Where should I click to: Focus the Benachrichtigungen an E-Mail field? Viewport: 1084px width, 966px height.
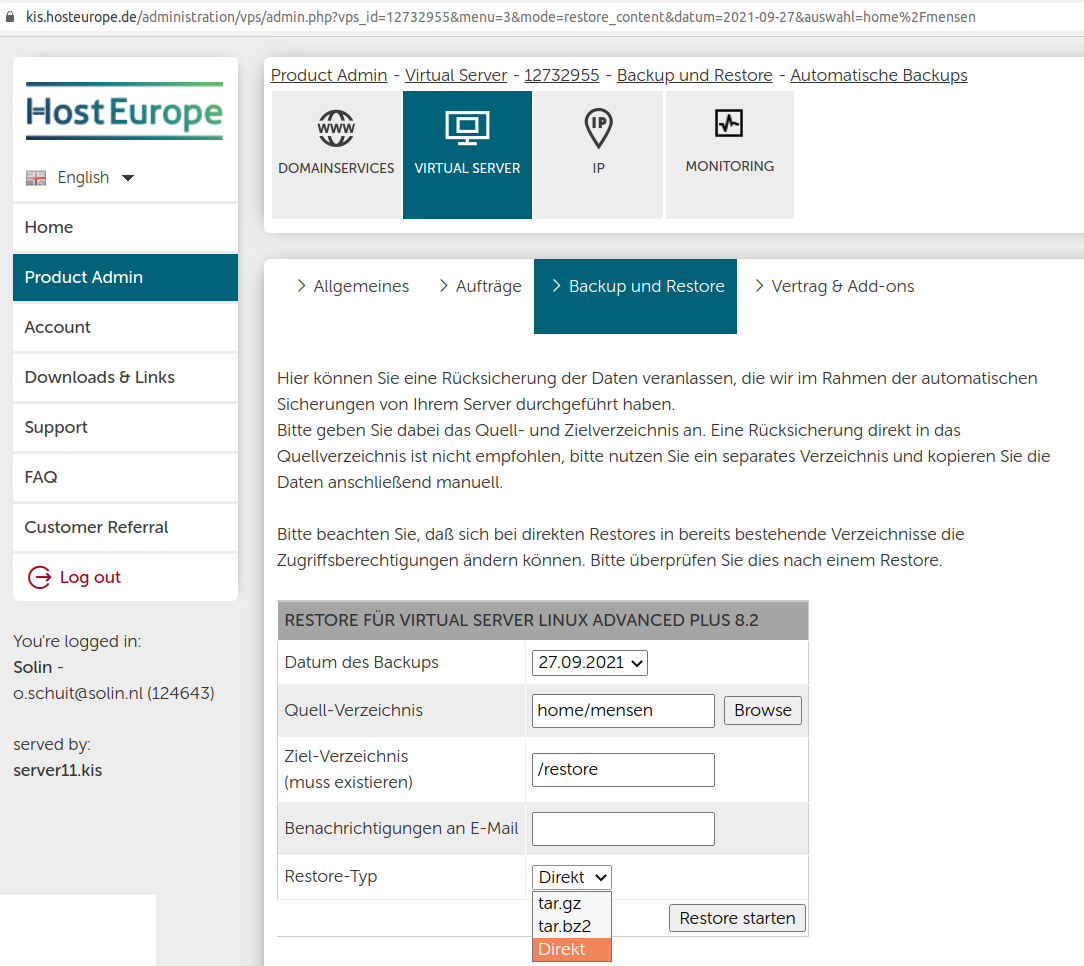coord(623,829)
